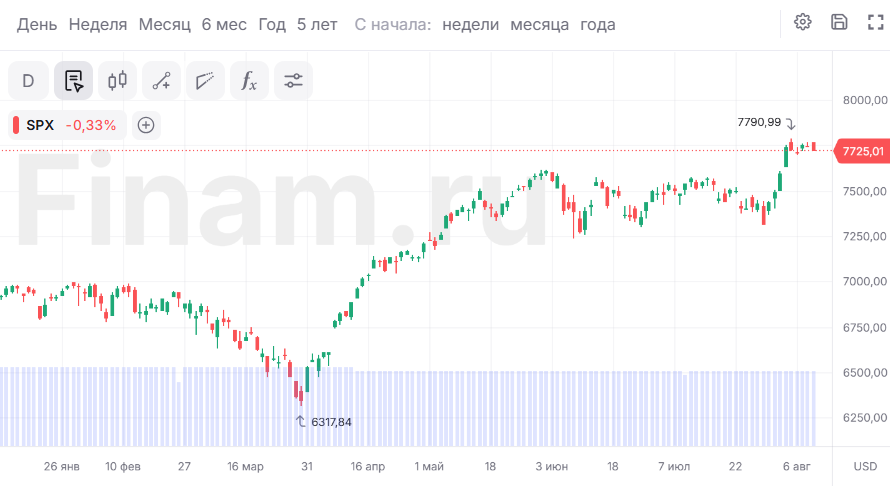890x501 pixels.
Task: Select the 6 мес period
Action: 224,24
